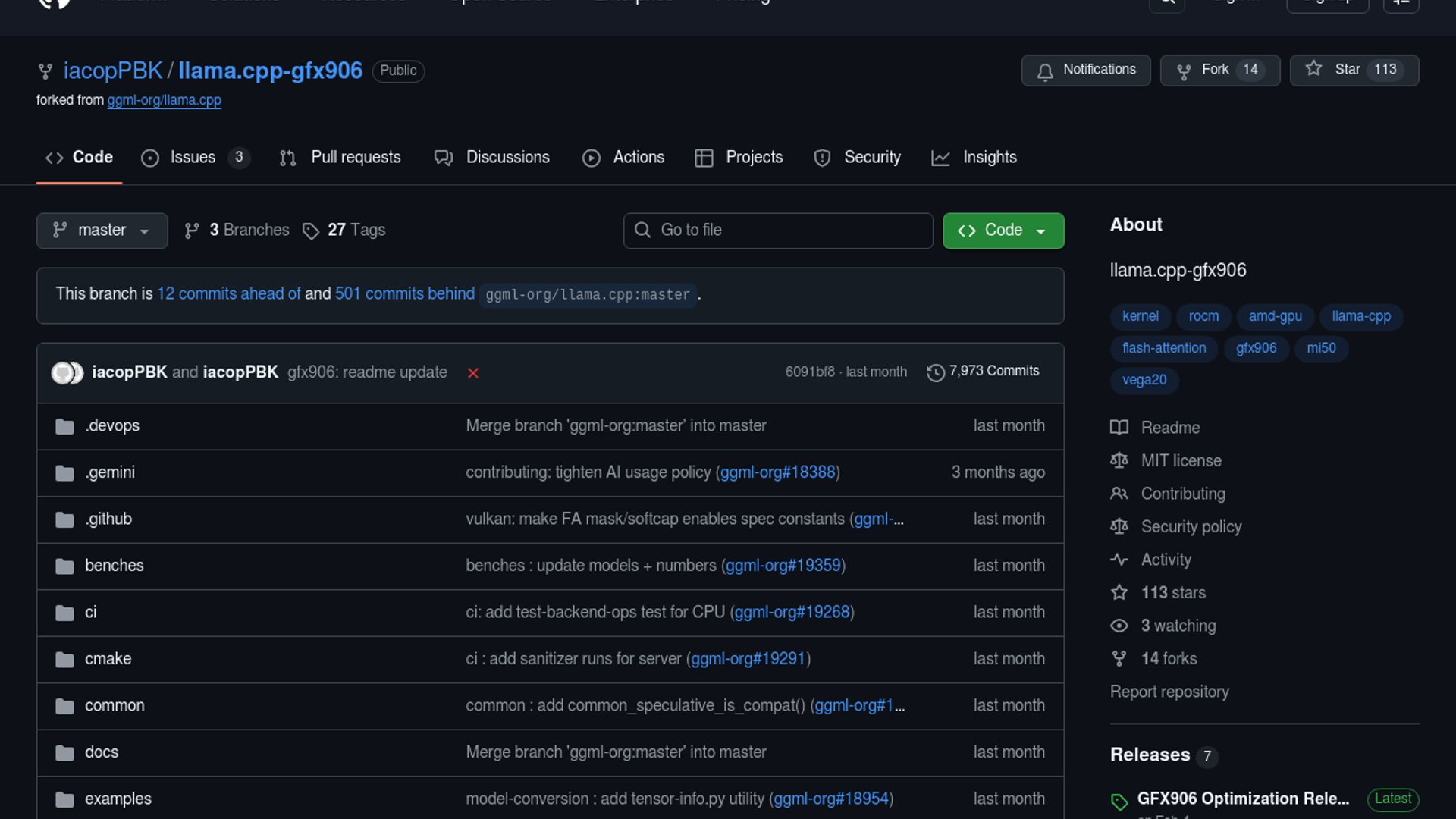This screenshot has width=1456, height=819.
Task: Click the Readme book icon in About
Action: pyautogui.click(x=1119, y=428)
